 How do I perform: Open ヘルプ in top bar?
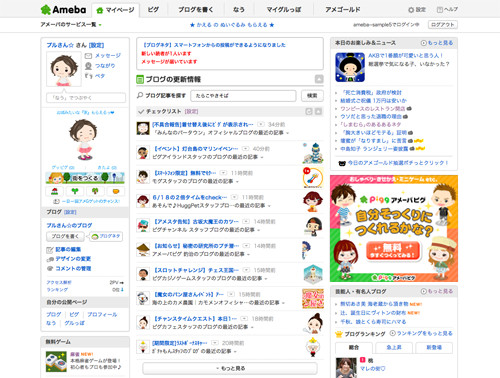coord(447,10)
